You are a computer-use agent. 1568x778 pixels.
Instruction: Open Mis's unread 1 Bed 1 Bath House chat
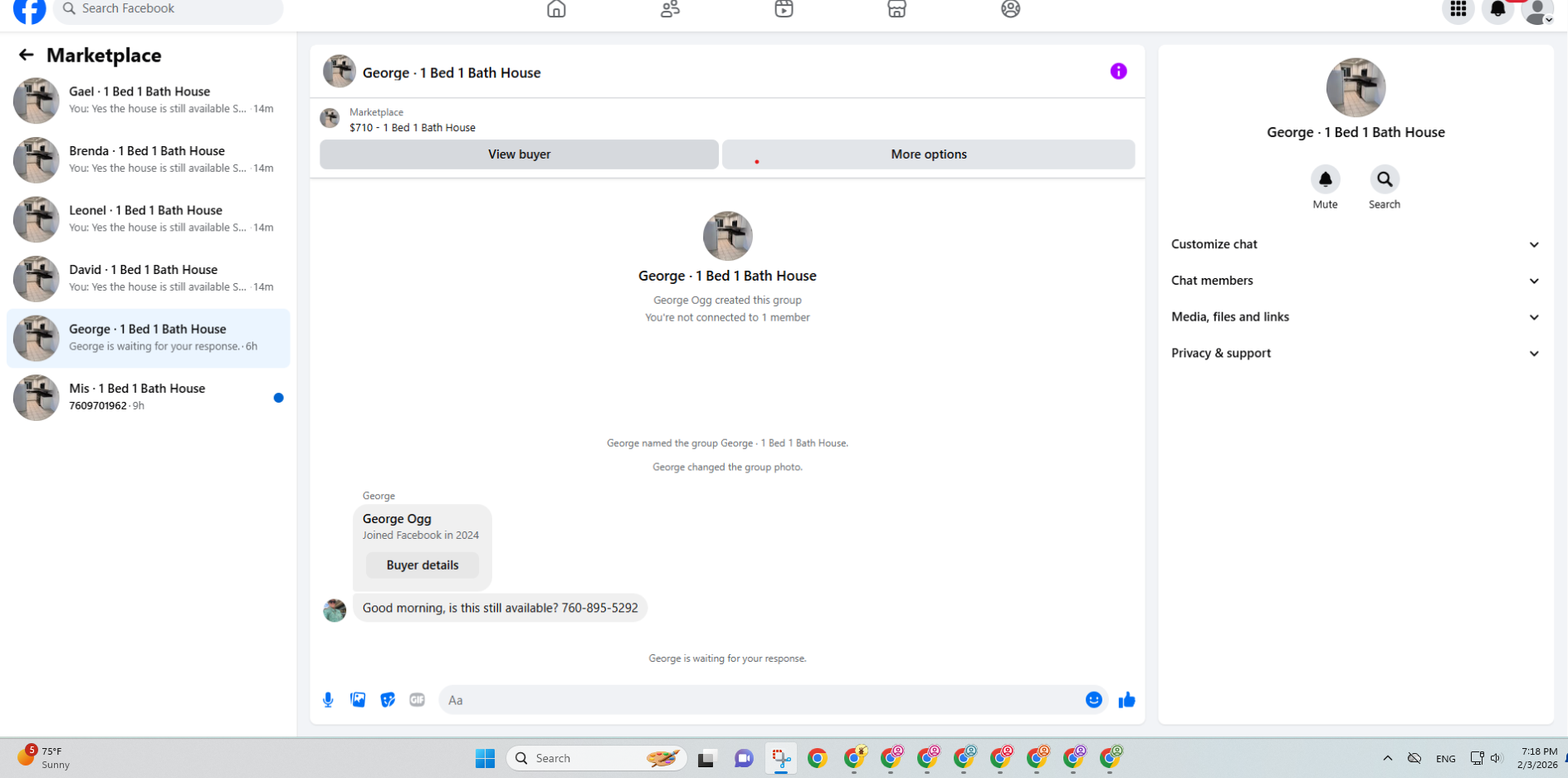(x=148, y=398)
